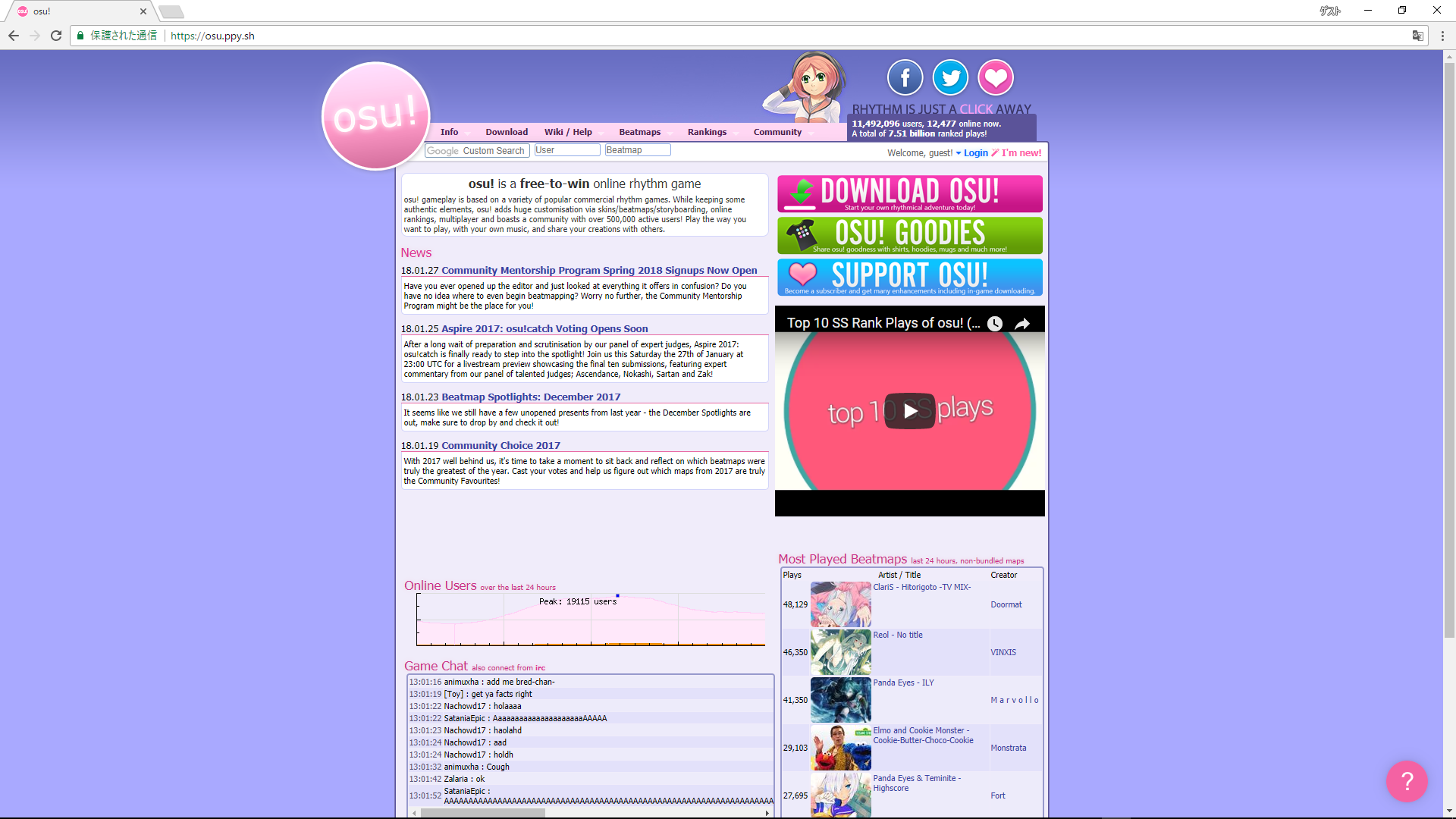Open the Download menu item
Viewport: 1456px width, 819px height.
507,132
